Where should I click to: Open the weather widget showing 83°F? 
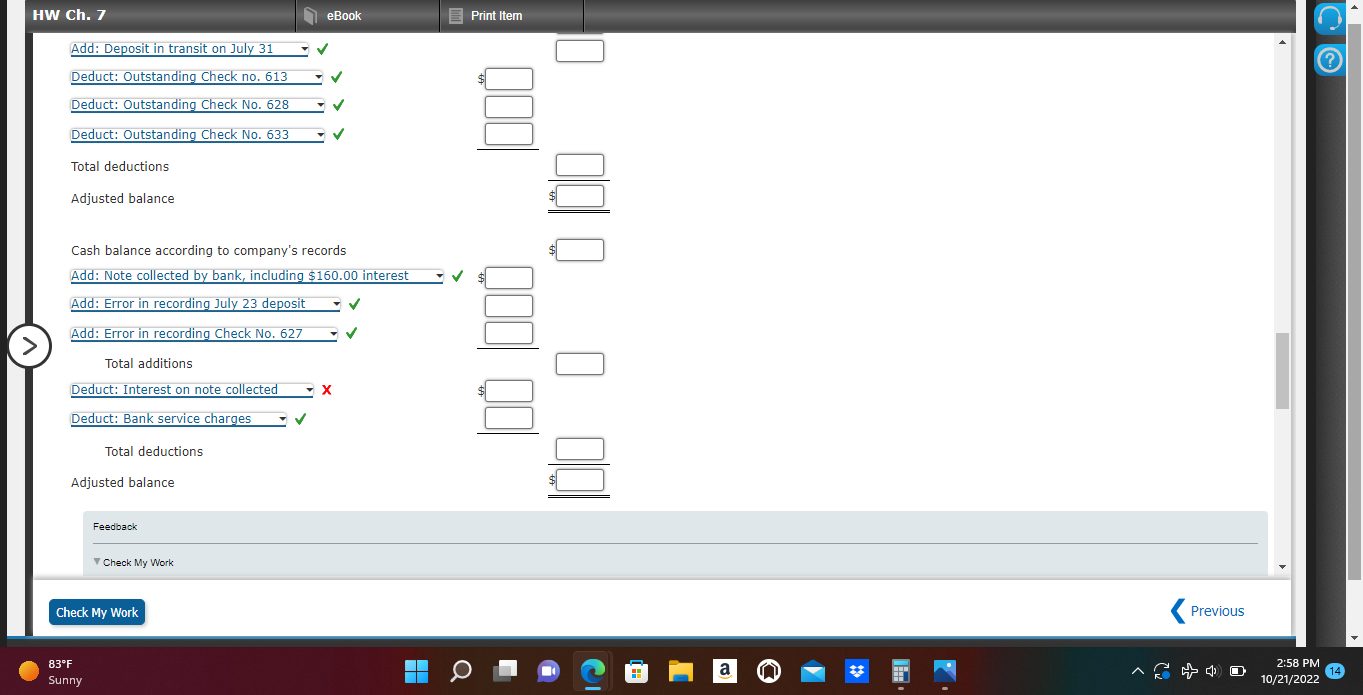50,671
